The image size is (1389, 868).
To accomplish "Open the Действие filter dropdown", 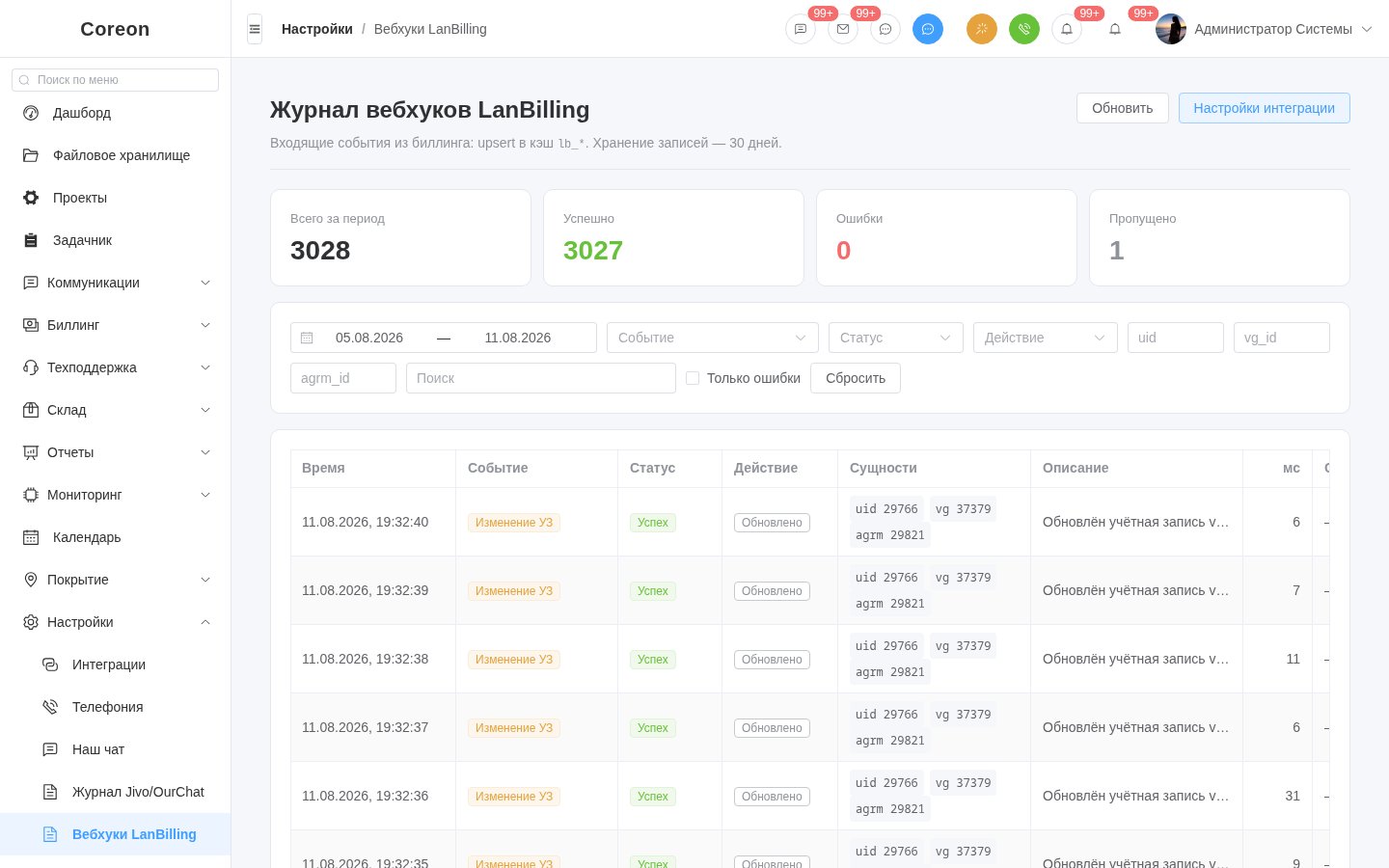I will click(x=1046, y=338).
